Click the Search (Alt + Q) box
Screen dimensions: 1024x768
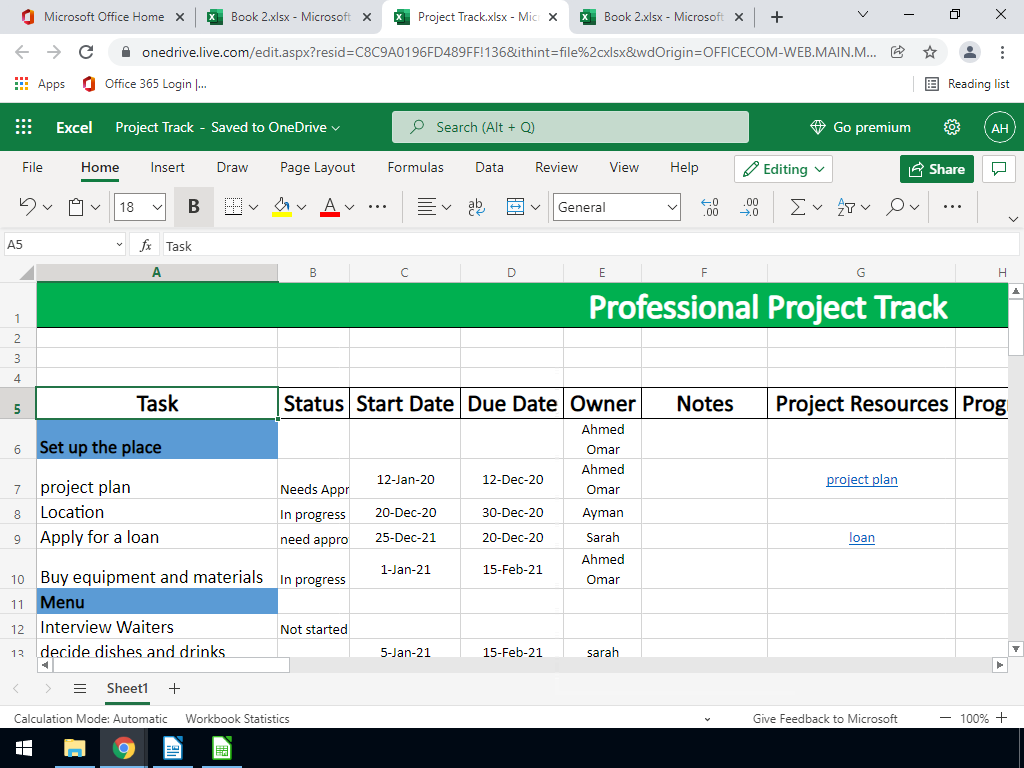(x=570, y=127)
